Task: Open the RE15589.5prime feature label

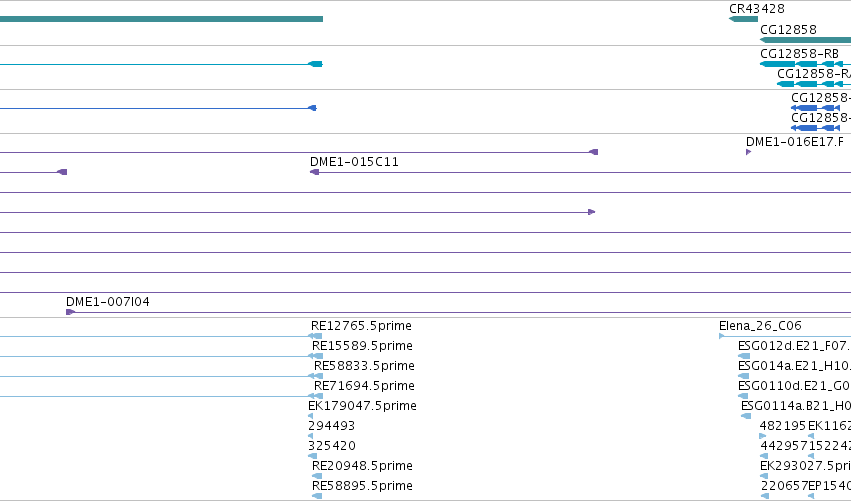Action: [x=362, y=346]
